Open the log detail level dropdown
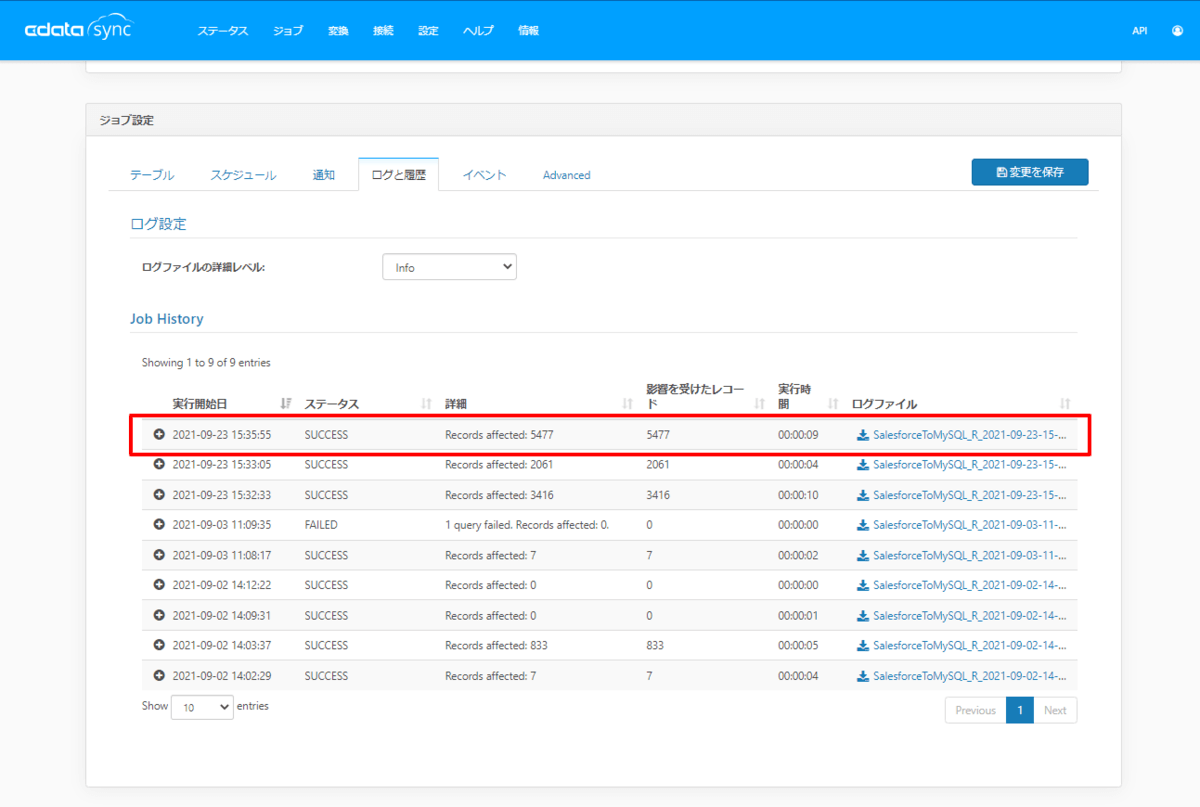The image size is (1200, 807). pyautogui.click(x=449, y=267)
